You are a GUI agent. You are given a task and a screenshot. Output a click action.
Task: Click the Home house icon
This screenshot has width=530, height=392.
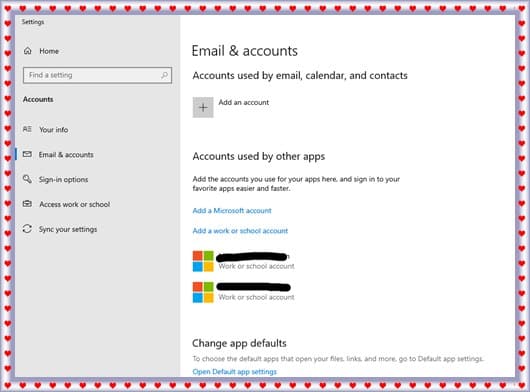tap(27, 51)
